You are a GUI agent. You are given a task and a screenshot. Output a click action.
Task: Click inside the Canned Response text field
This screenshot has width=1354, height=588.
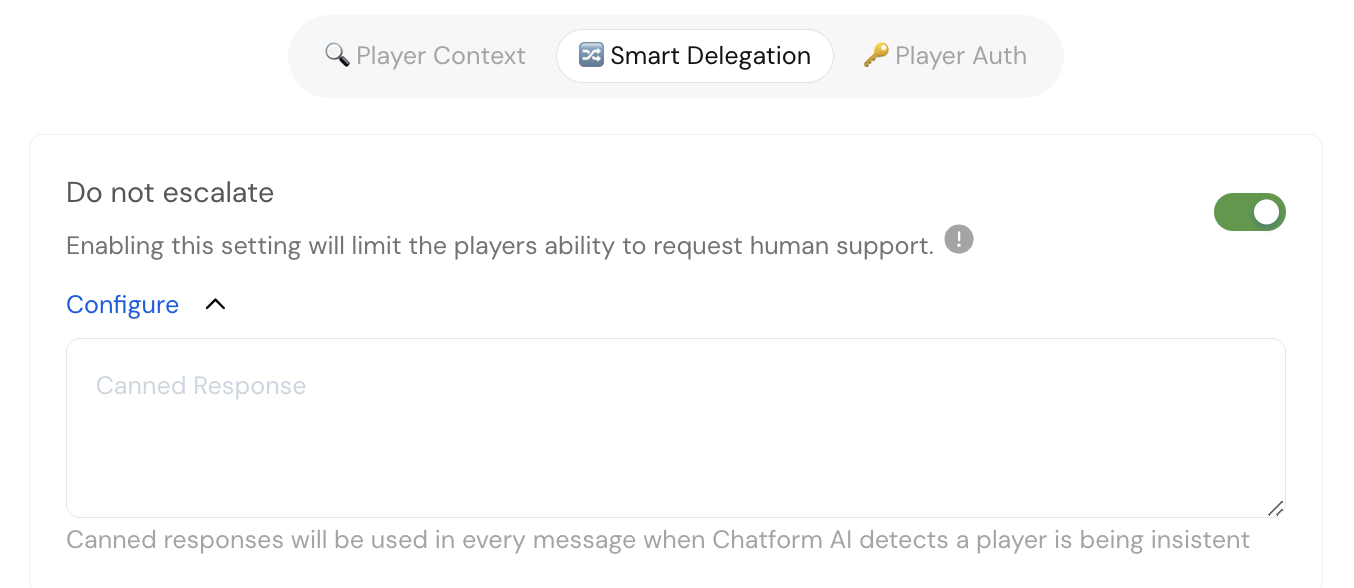[676, 428]
